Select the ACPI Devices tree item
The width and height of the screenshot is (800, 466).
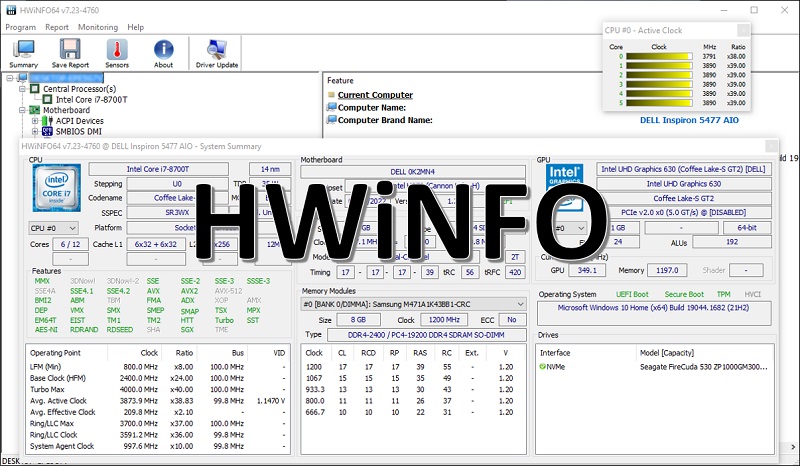coord(80,121)
